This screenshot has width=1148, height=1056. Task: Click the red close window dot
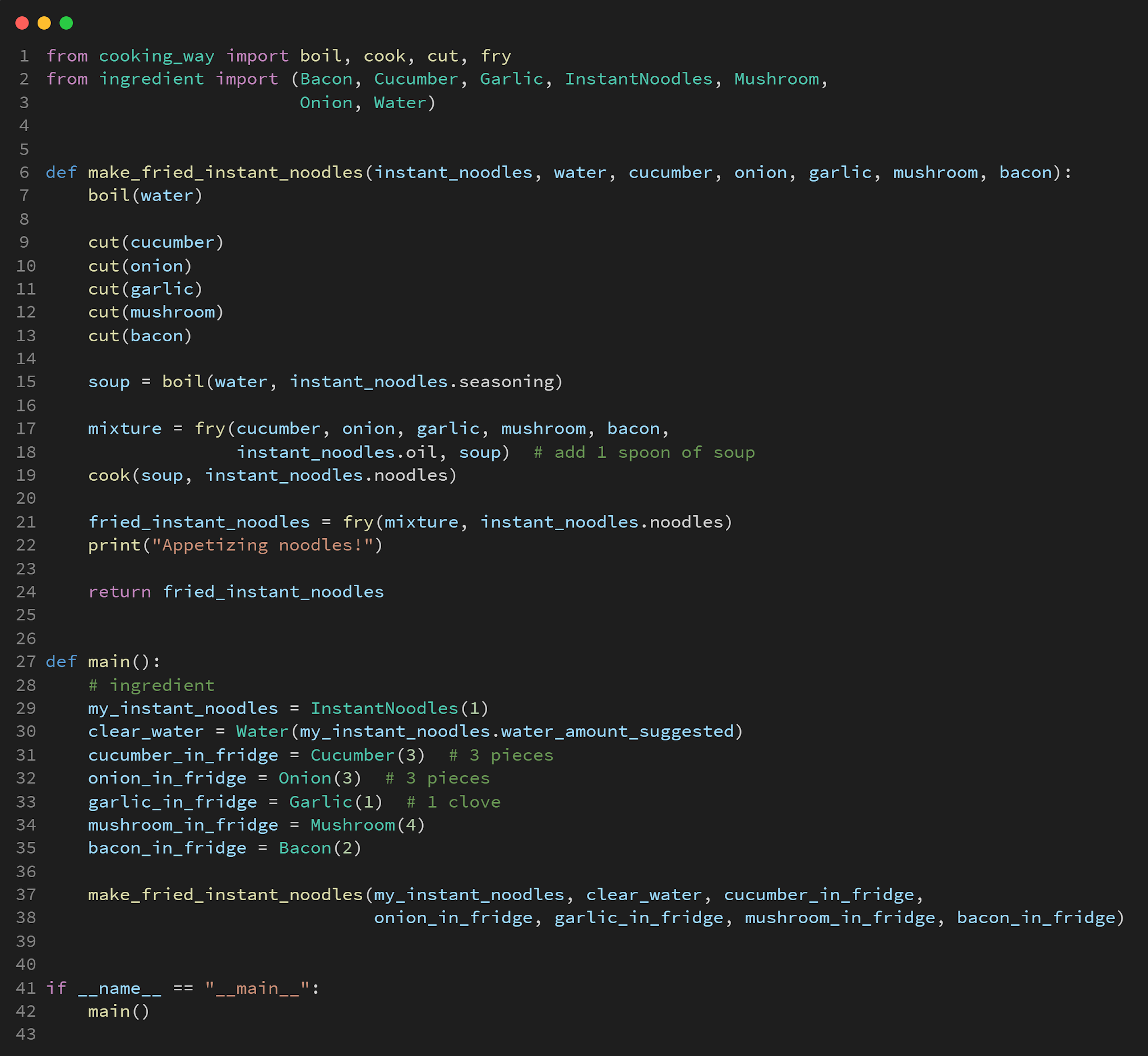click(x=22, y=23)
